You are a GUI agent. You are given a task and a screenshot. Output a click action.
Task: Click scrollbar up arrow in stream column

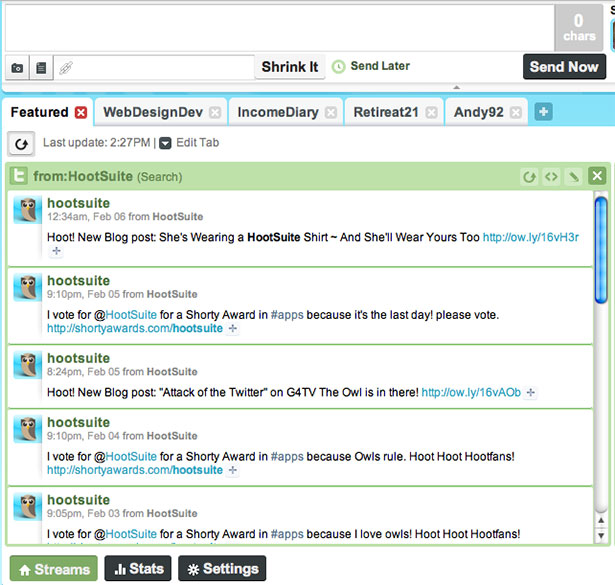click(600, 520)
